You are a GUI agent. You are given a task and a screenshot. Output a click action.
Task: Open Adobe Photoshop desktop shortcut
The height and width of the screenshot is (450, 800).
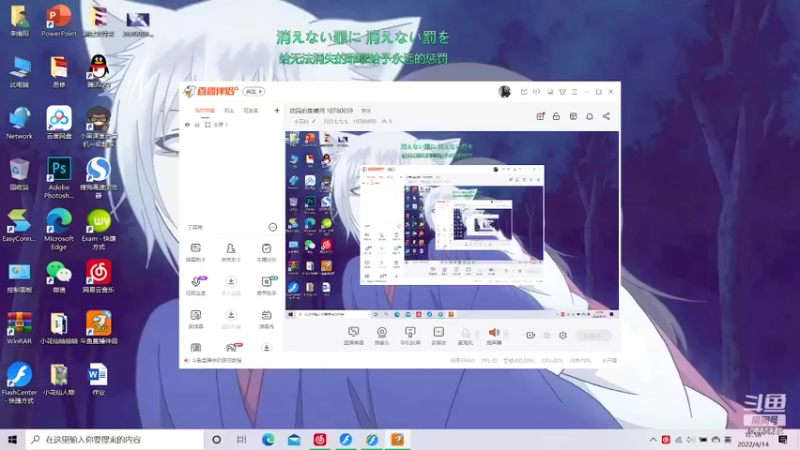(x=59, y=178)
